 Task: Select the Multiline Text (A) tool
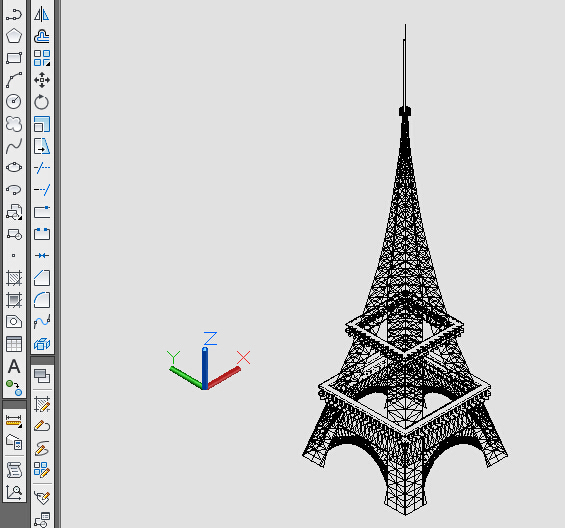[x=14, y=366]
